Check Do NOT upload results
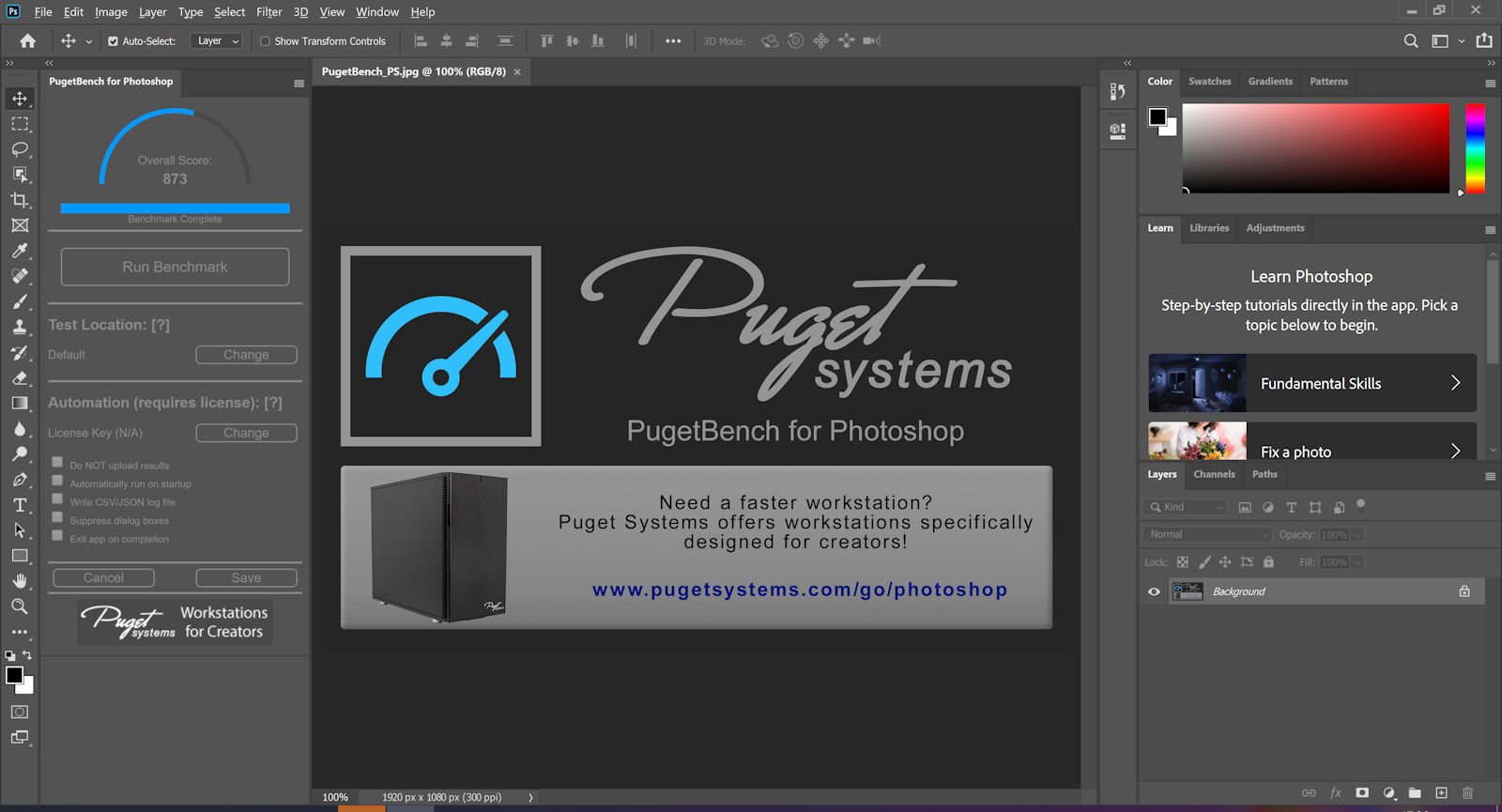 [57, 462]
